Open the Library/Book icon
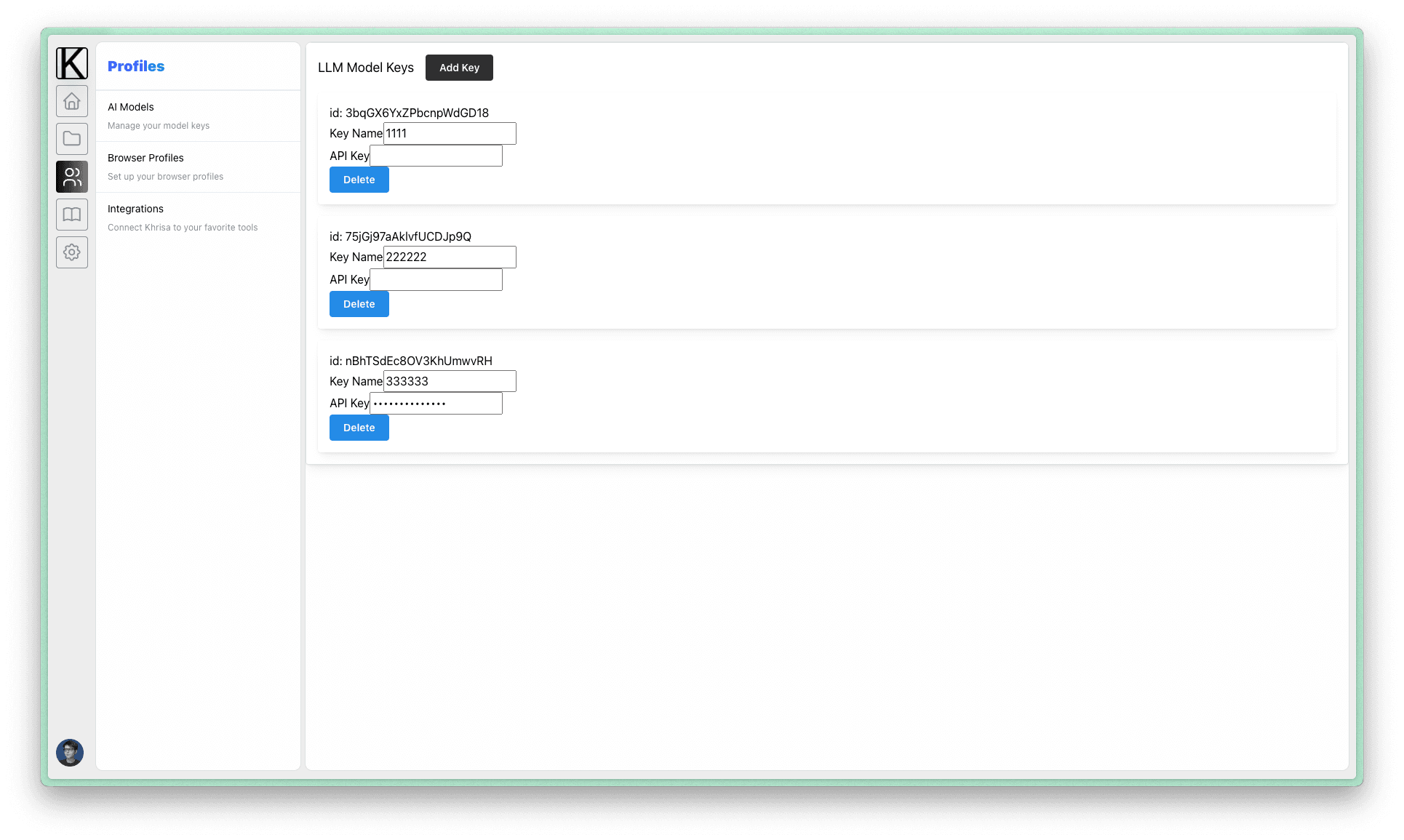Image resolution: width=1404 pixels, height=840 pixels. 71,214
